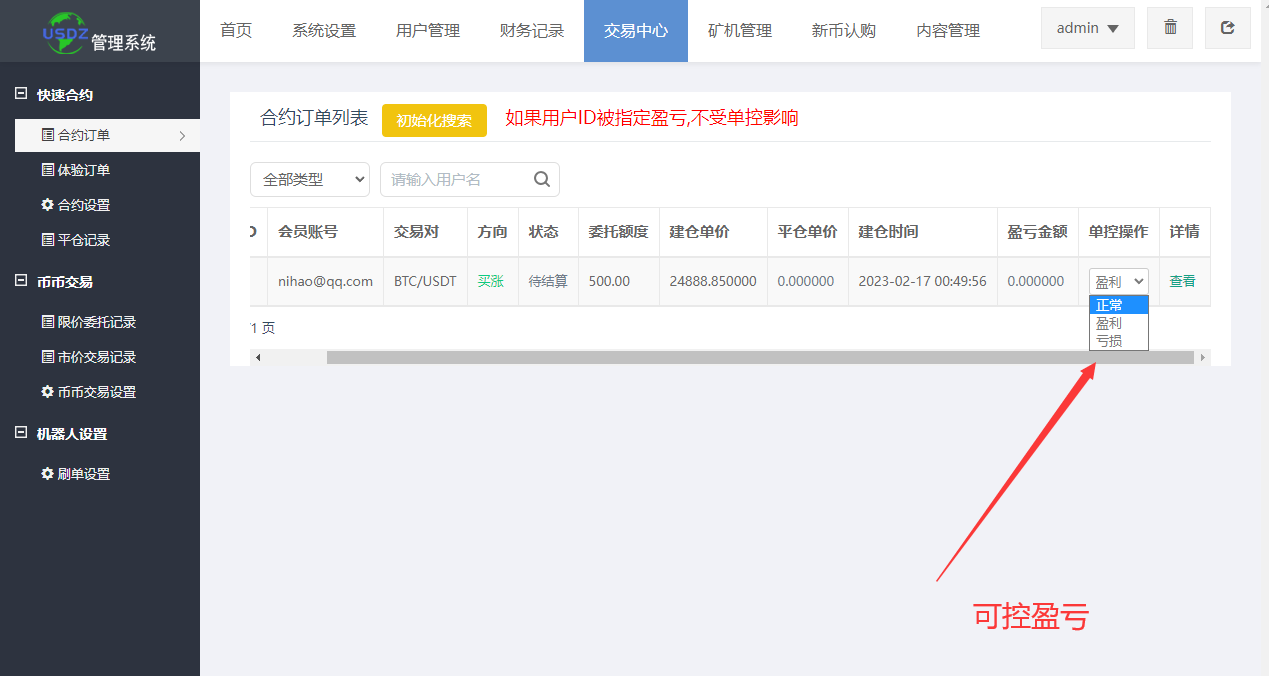
Task: Click the logout icon at top right
Action: [x=1227, y=27]
